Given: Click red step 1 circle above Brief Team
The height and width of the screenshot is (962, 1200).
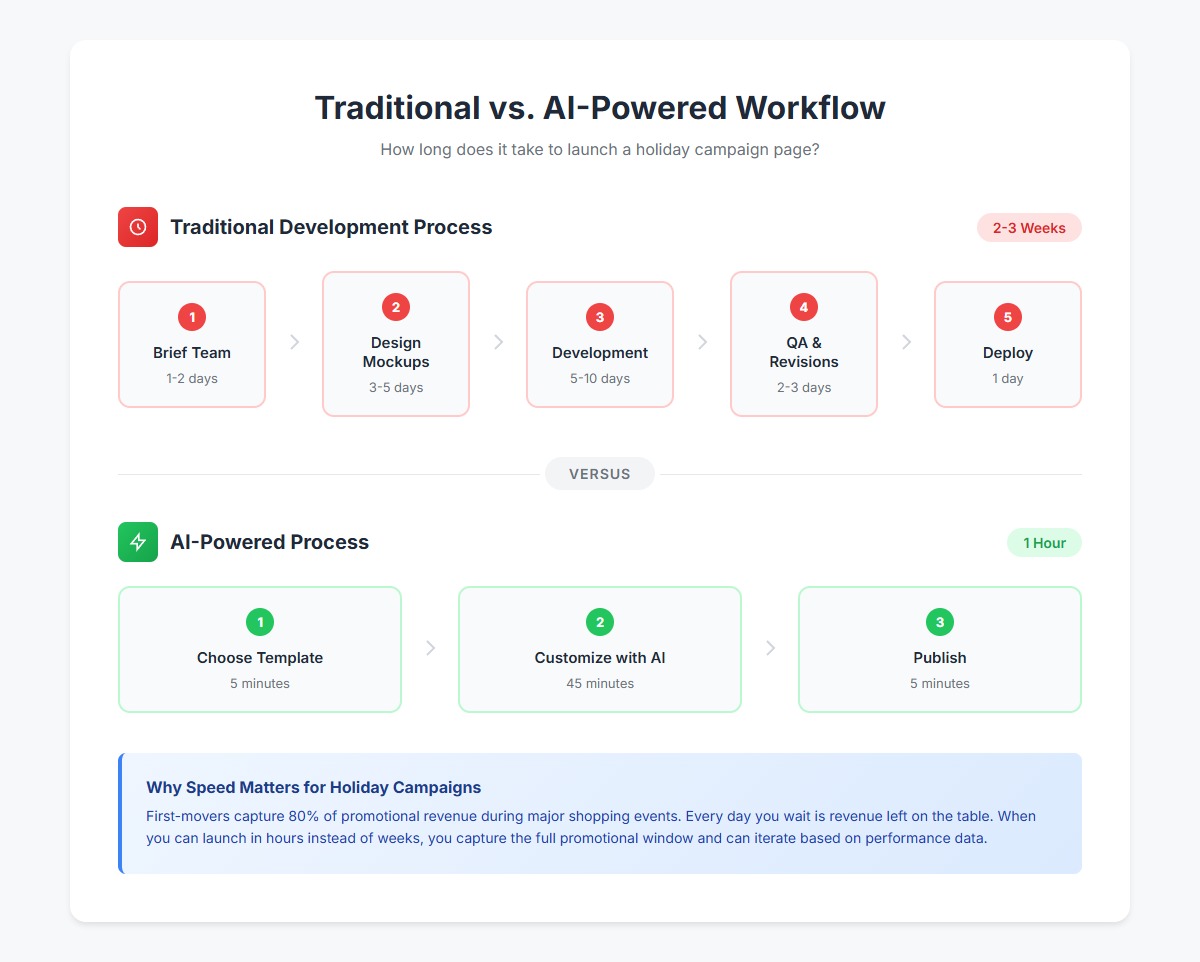Looking at the screenshot, I should (x=192, y=318).
